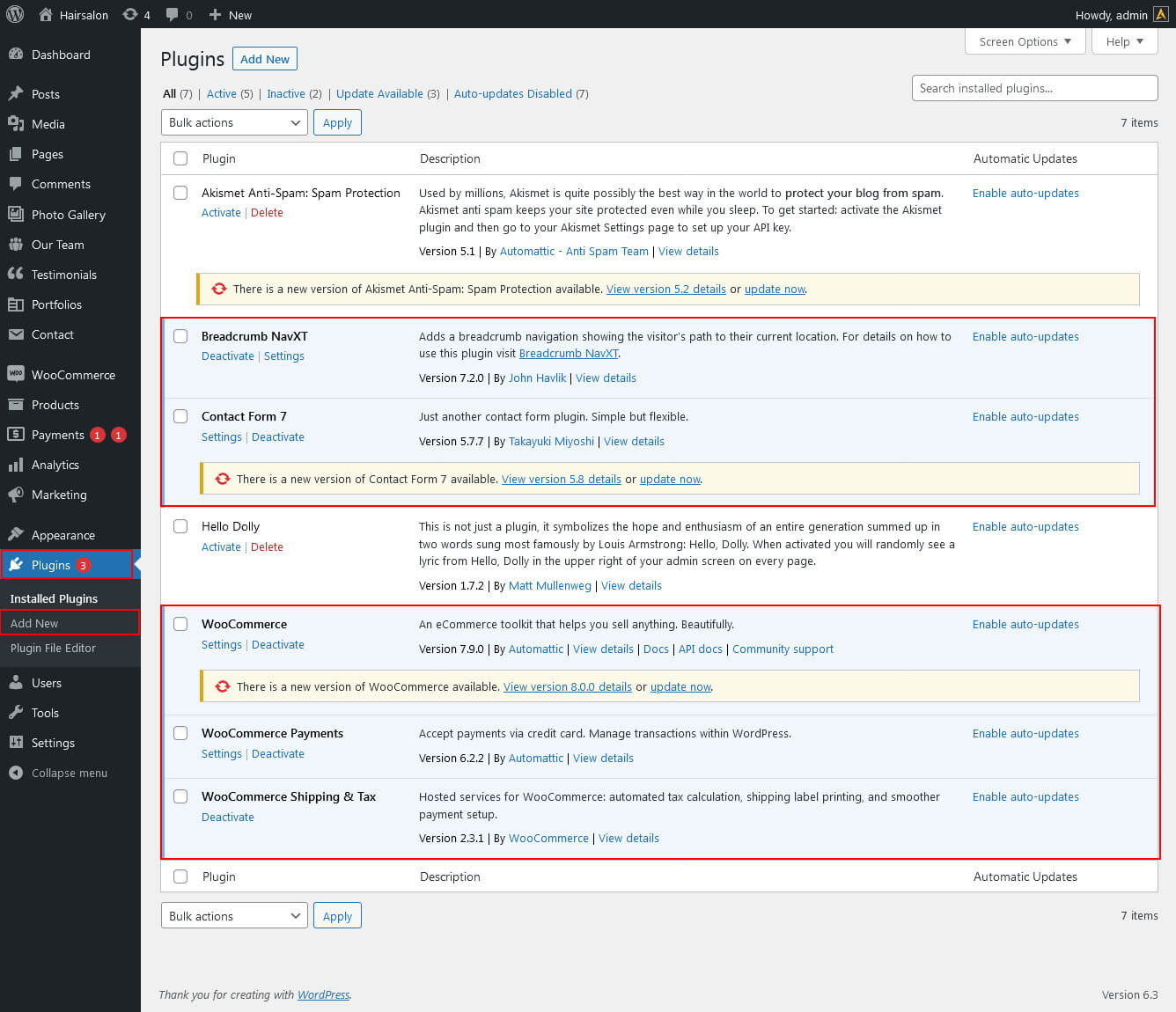Open WooCommerce API docs link
This screenshot has height=1012, width=1176.
701,649
